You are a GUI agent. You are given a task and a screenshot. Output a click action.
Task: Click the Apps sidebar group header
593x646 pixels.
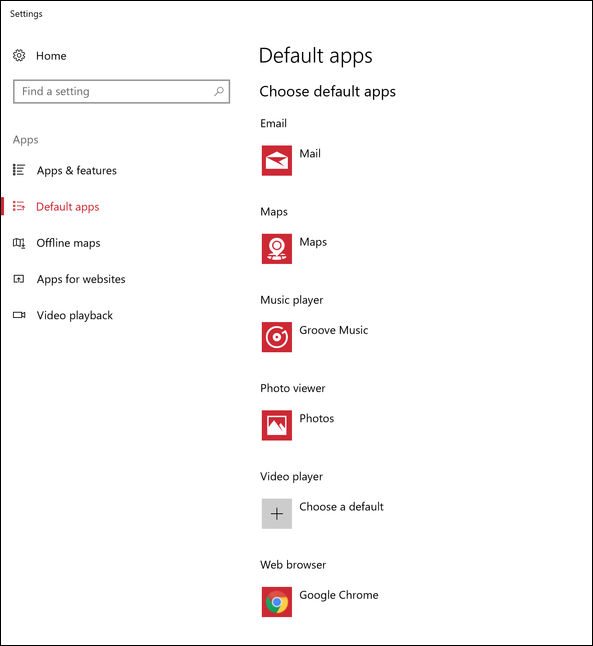26,140
